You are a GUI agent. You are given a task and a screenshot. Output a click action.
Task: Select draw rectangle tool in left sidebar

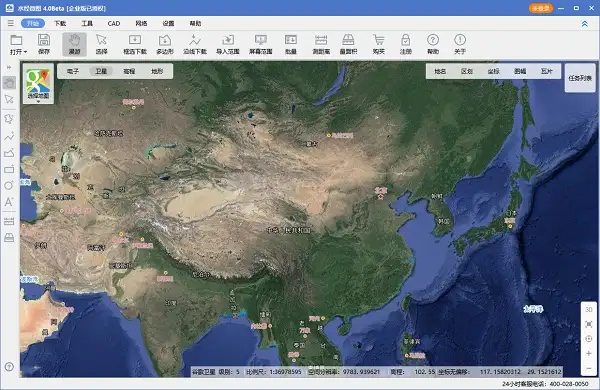click(9, 169)
